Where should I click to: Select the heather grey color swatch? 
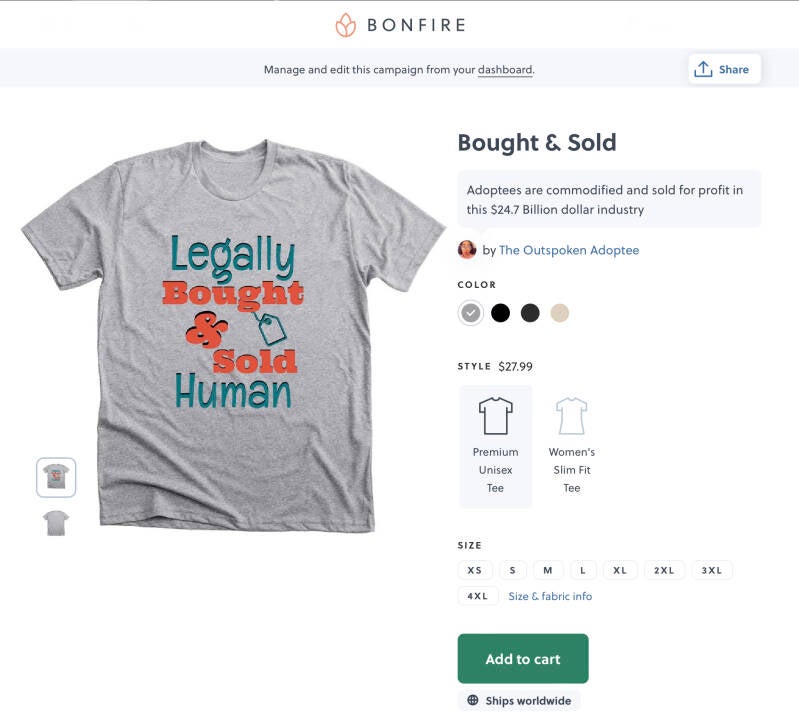coord(471,313)
